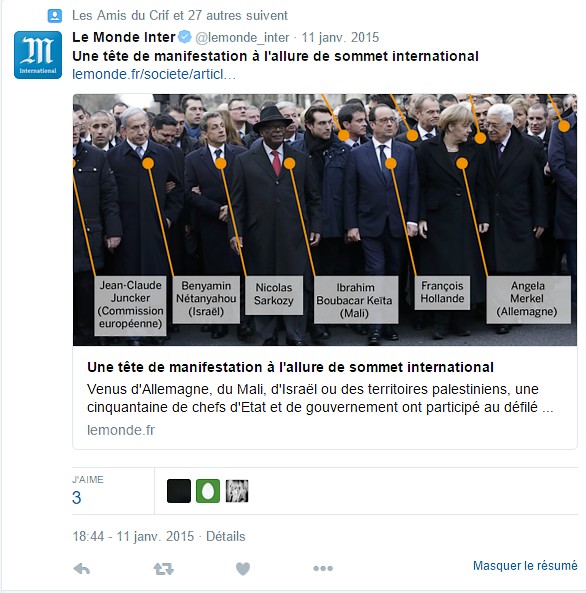Image resolution: width=586 pixels, height=593 pixels.
Task: Click the Le Monde International avatar
Action: 38,55
